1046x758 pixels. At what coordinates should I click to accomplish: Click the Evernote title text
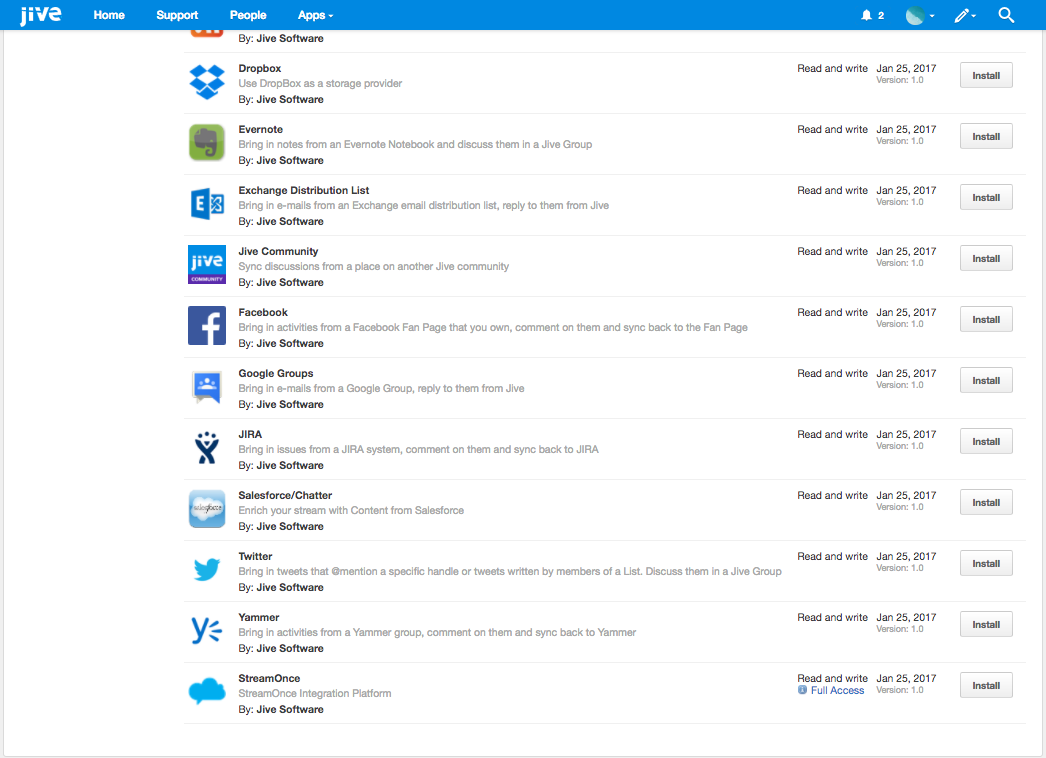click(x=260, y=129)
